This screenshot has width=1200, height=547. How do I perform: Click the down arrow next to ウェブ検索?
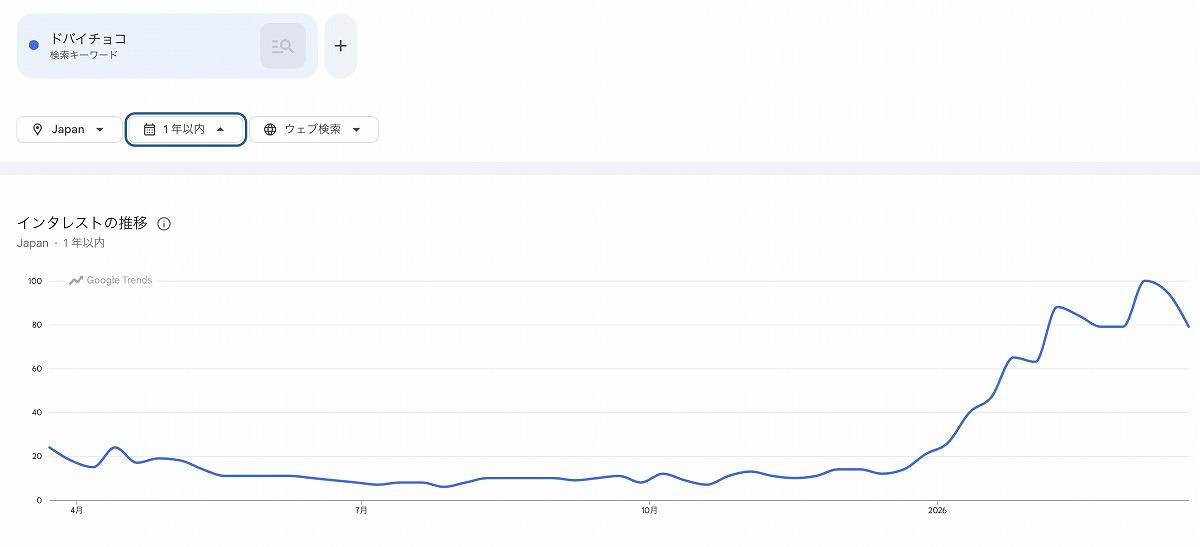[x=357, y=129]
